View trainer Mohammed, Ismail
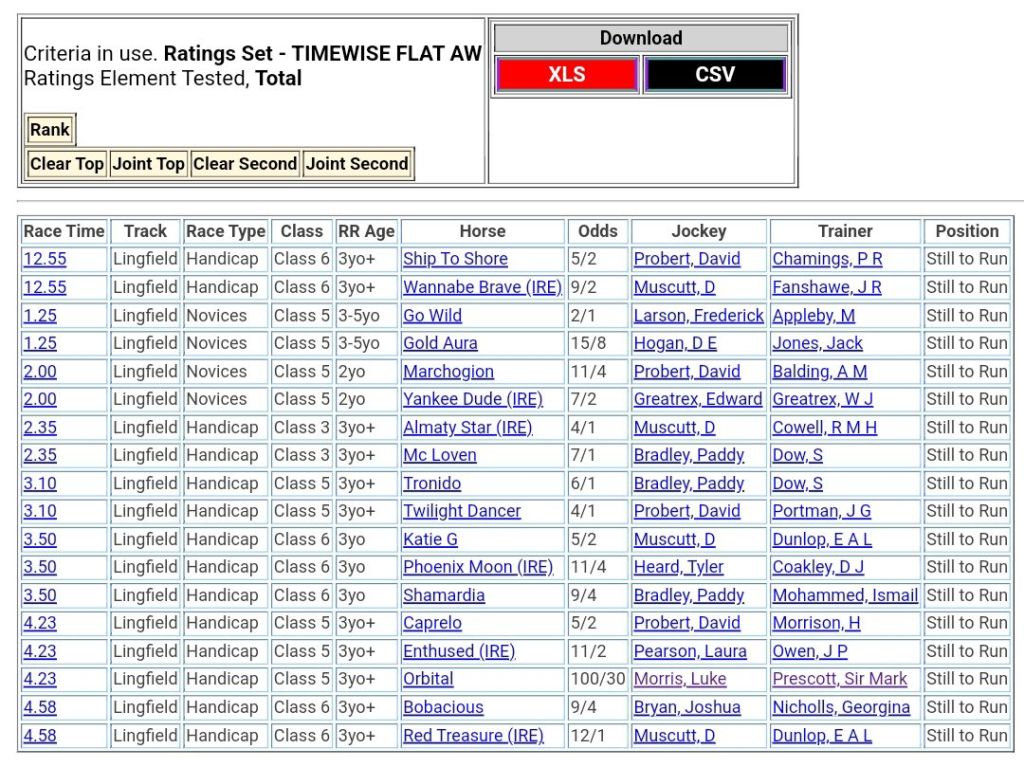The height and width of the screenshot is (767, 1024). pyautogui.click(x=845, y=595)
